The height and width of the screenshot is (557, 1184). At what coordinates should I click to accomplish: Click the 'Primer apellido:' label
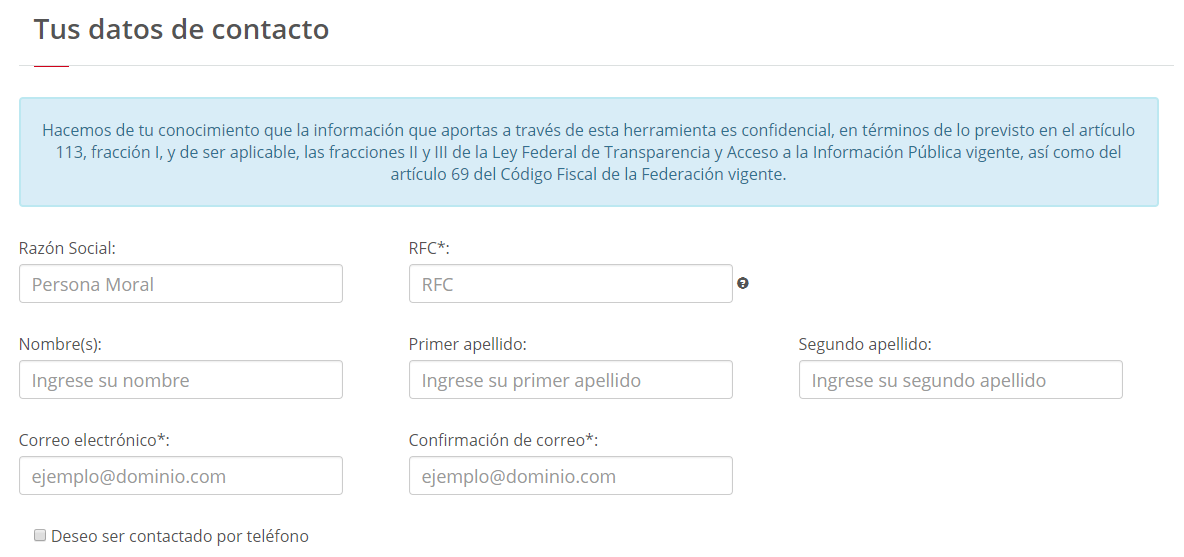coord(467,344)
